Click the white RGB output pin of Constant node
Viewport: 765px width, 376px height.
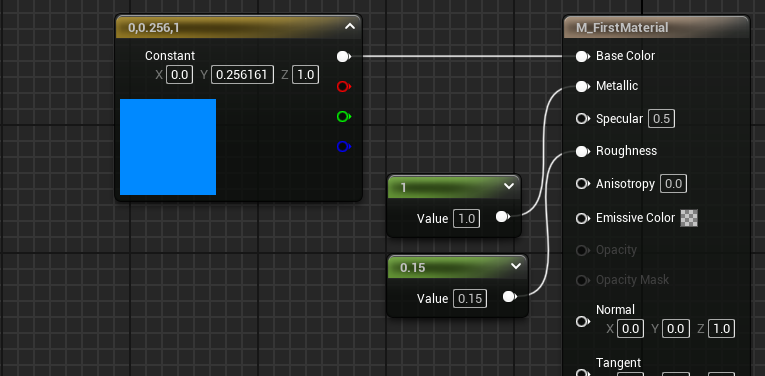point(343,57)
